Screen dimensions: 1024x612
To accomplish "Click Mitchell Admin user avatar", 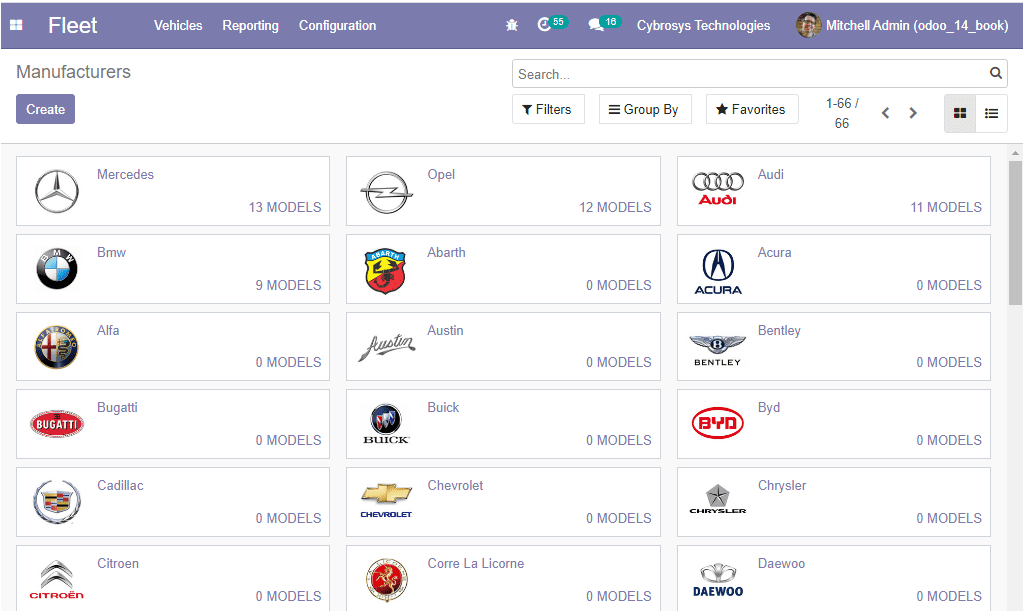I will 808,25.
